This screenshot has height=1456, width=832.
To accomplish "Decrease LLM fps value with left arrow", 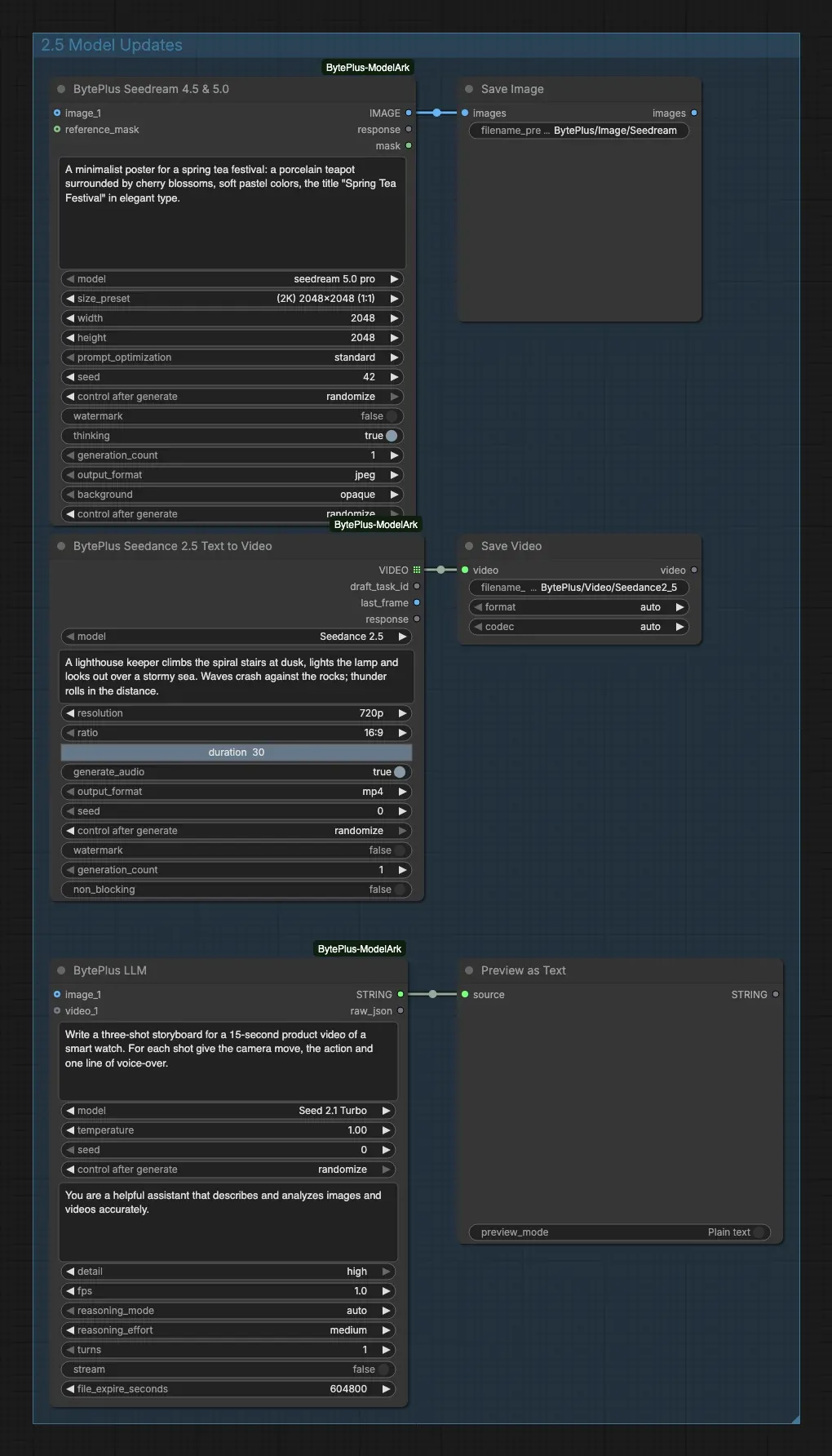I will click(x=70, y=1291).
